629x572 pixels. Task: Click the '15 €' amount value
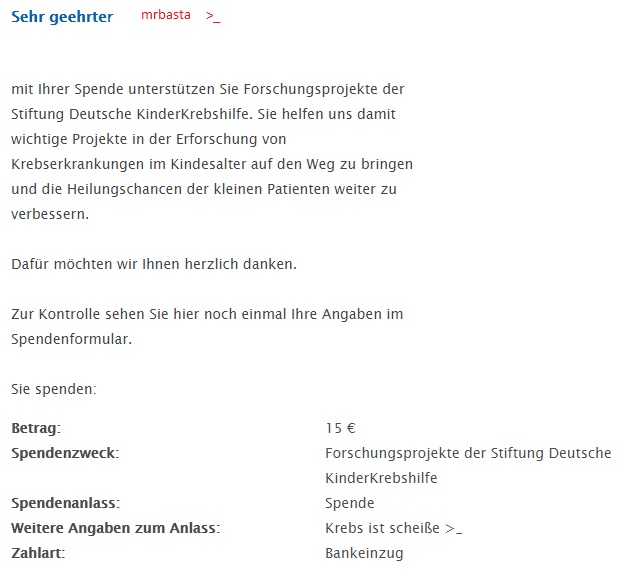pos(341,428)
